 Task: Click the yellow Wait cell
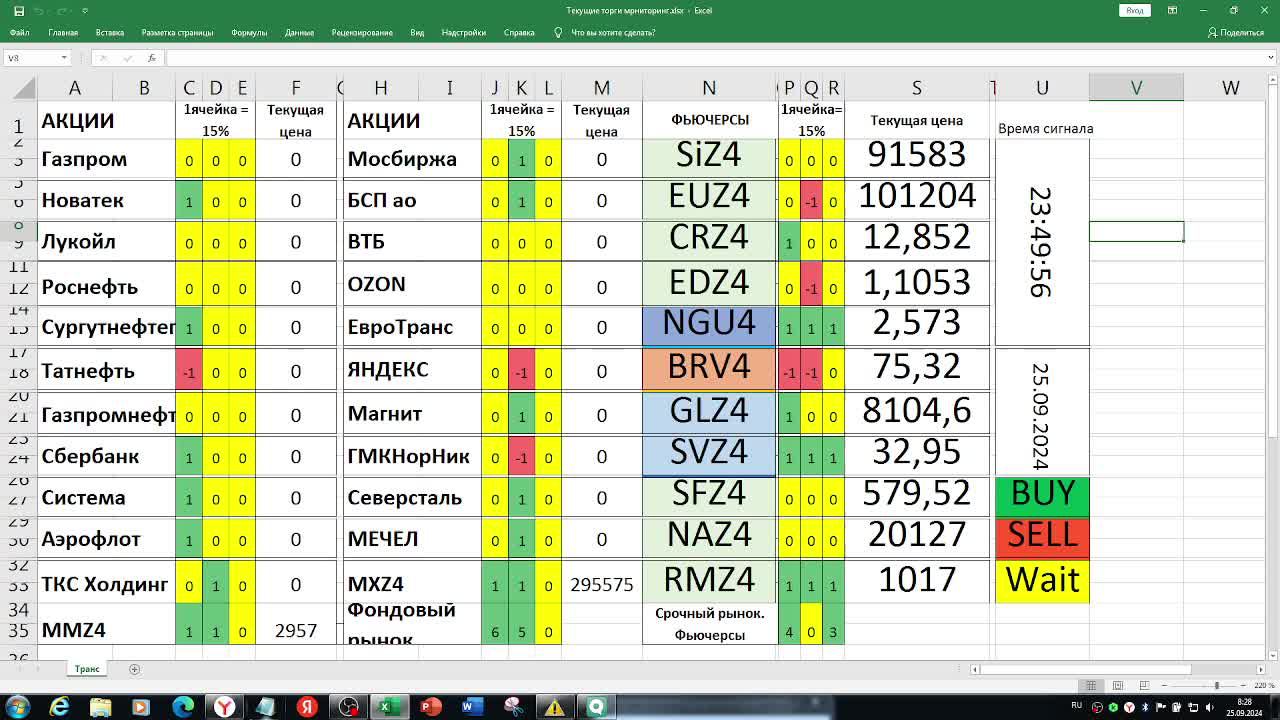[x=1042, y=580]
